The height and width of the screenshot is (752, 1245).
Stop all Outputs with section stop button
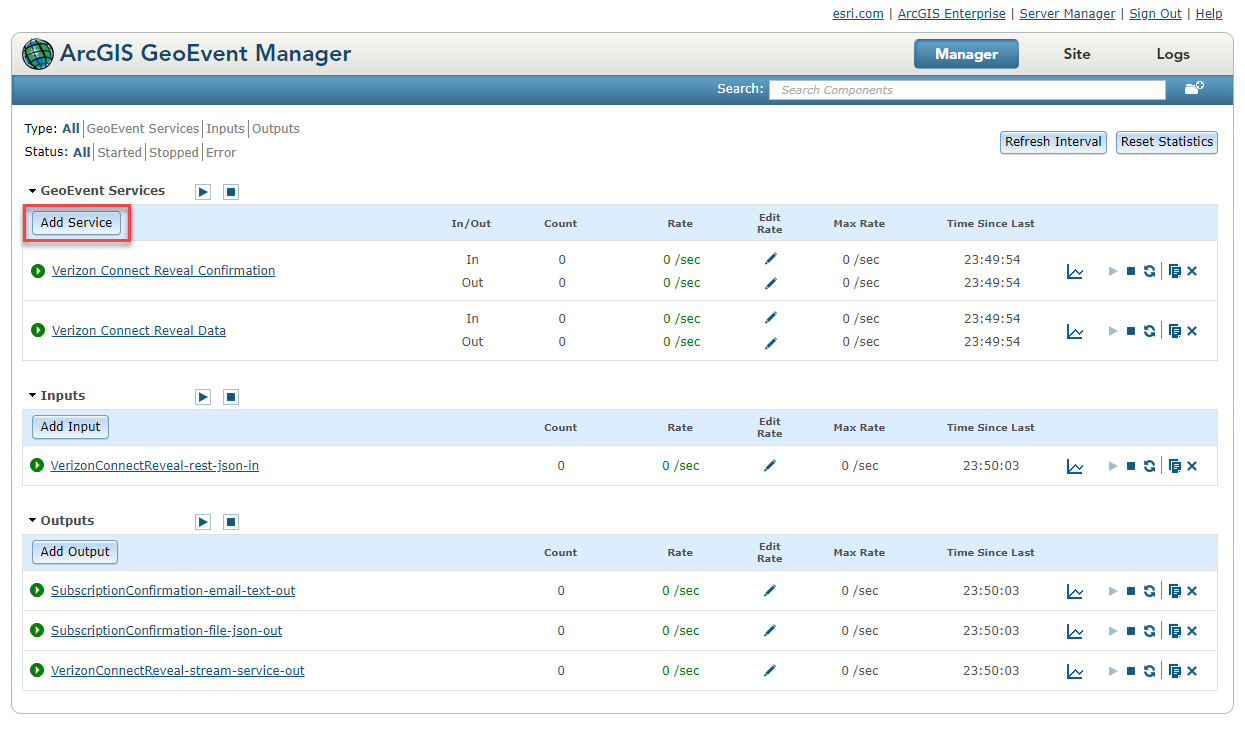coord(231,522)
